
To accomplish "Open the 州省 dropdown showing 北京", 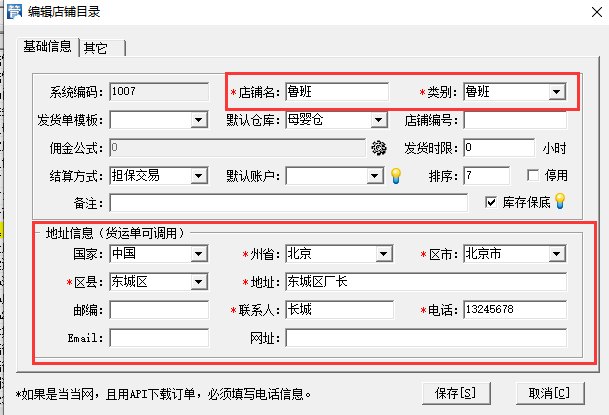I will coord(378,254).
